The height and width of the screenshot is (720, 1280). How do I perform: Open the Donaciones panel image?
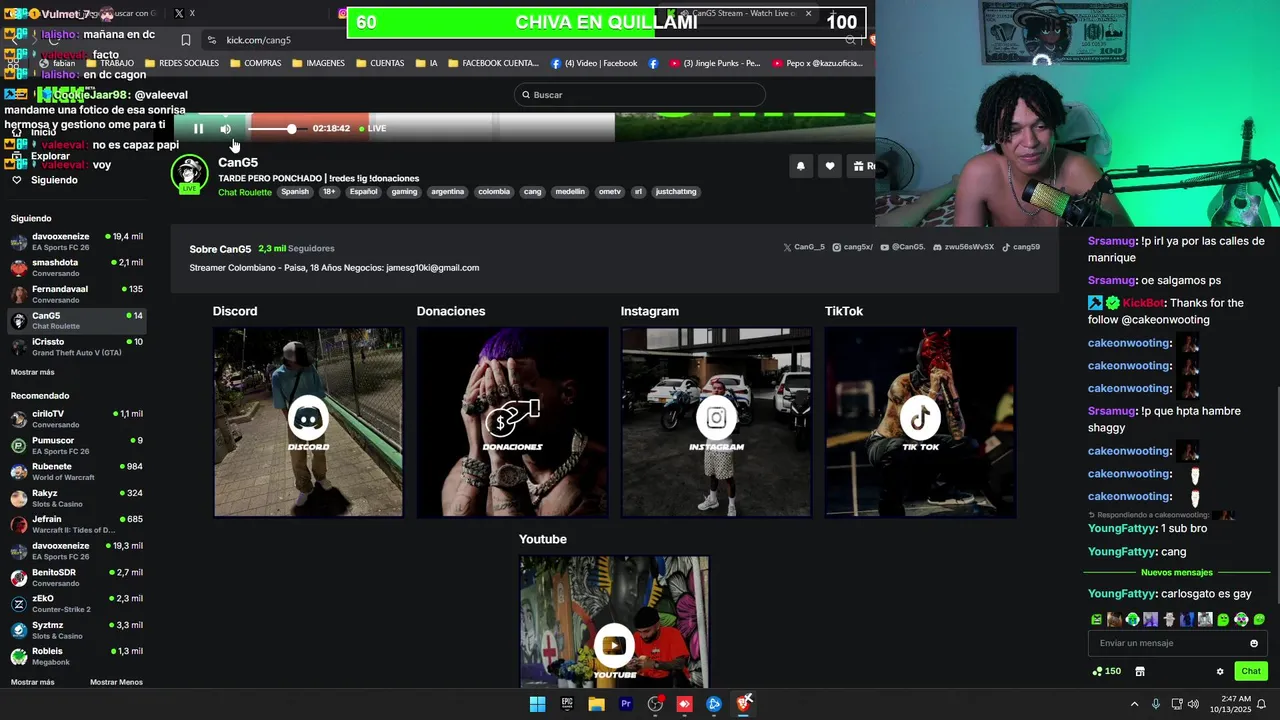512,422
